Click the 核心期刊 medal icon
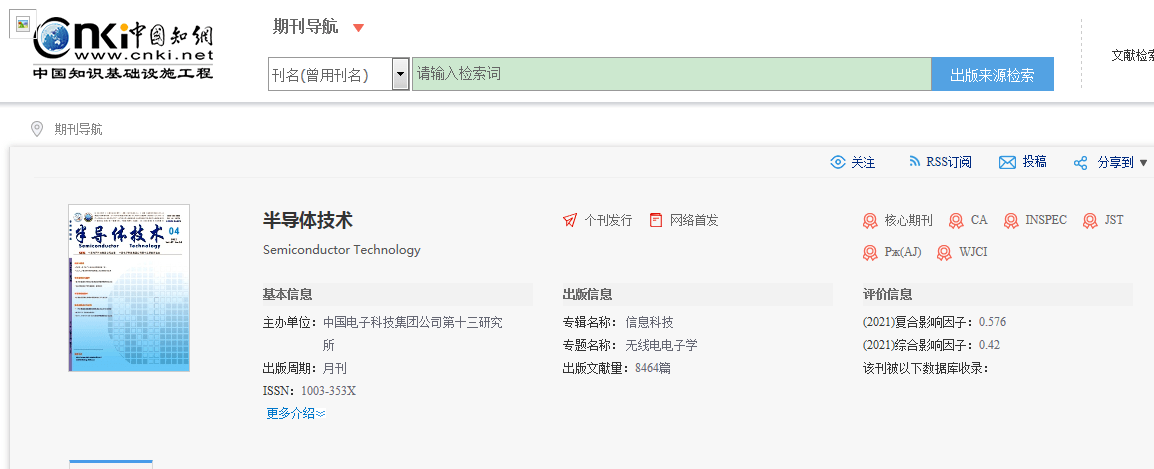 click(x=870, y=221)
